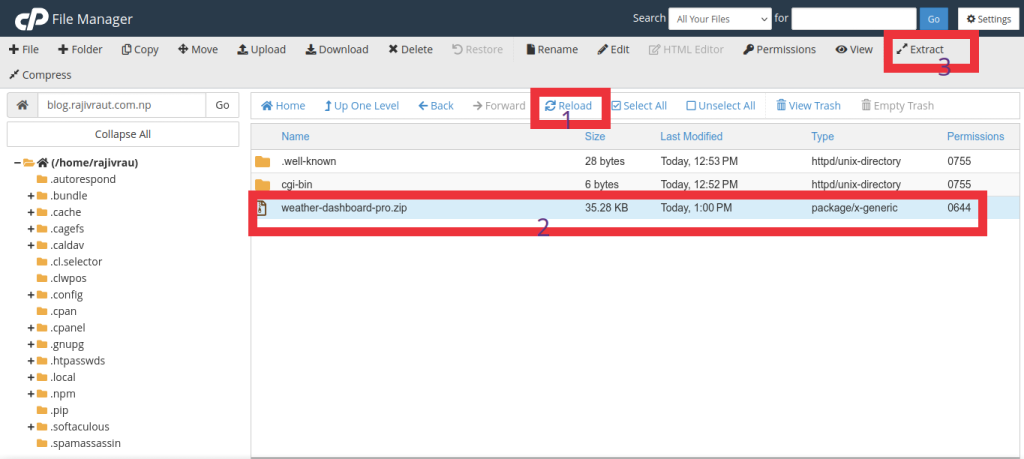Open .spamassassin in the folder tree
The height and width of the screenshot is (459, 1024).
(86, 443)
